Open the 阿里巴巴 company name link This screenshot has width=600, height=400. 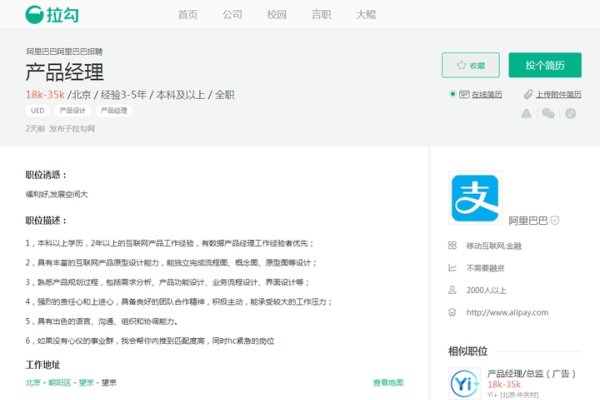(528, 220)
